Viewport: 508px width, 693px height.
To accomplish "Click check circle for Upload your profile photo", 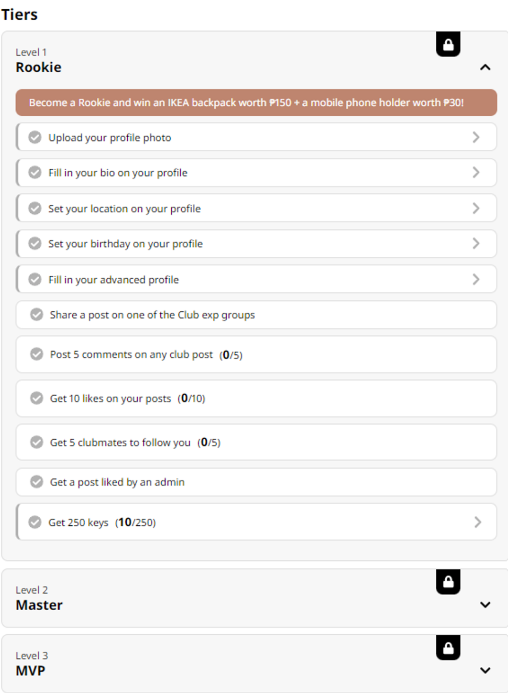I will click(35, 137).
